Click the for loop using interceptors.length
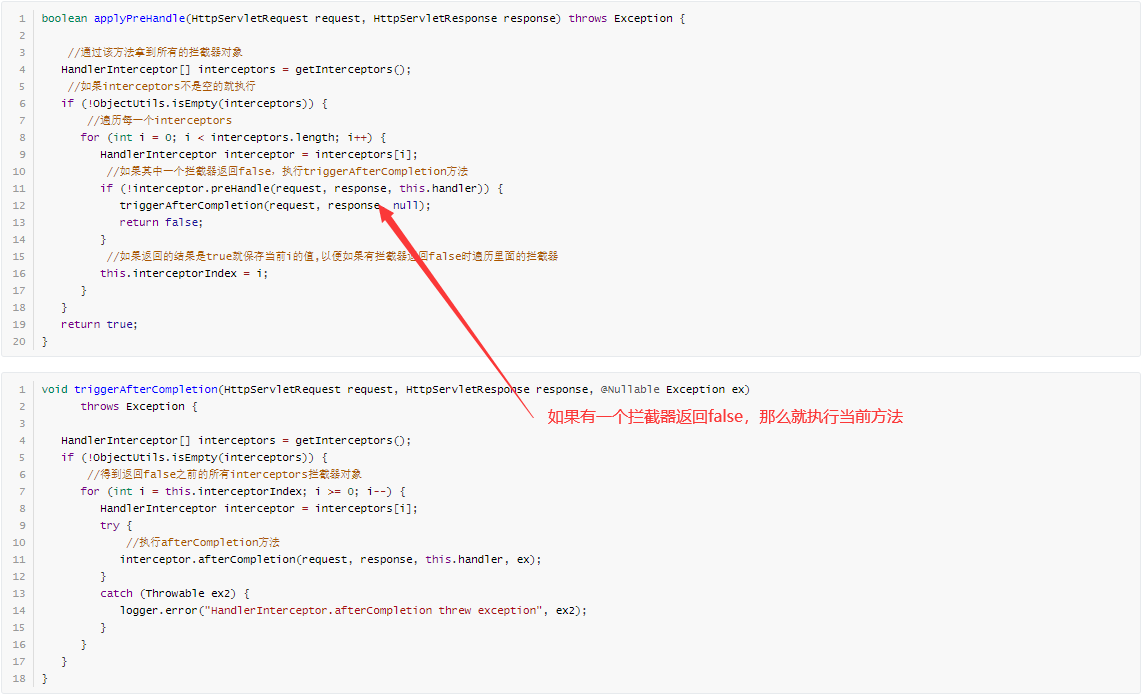This screenshot has height=695, width=1141. (232, 137)
